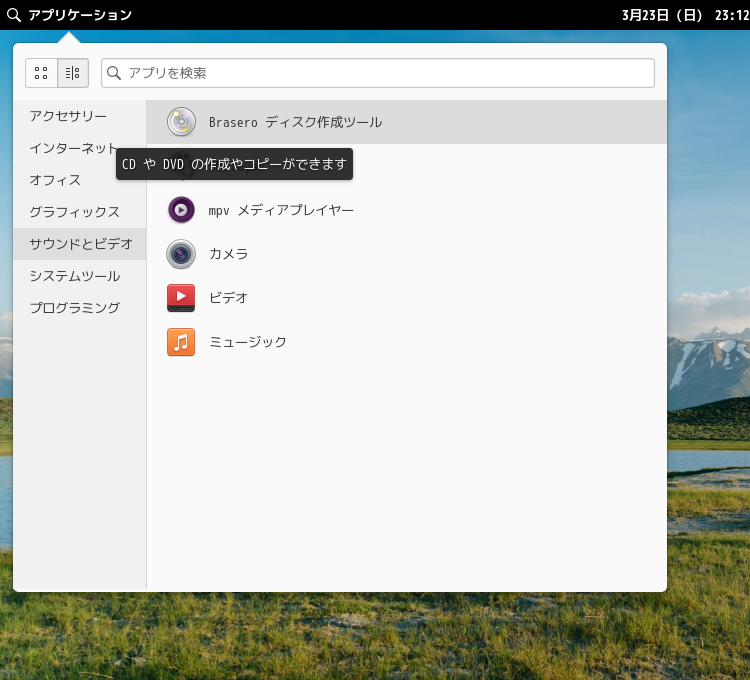The width and height of the screenshot is (750, 680).
Task: Launch the カメラ entry
Action: (x=407, y=253)
